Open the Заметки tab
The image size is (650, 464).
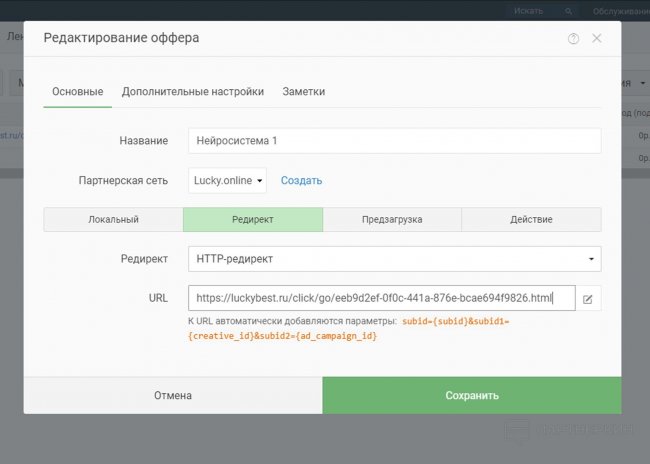click(303, 92)
